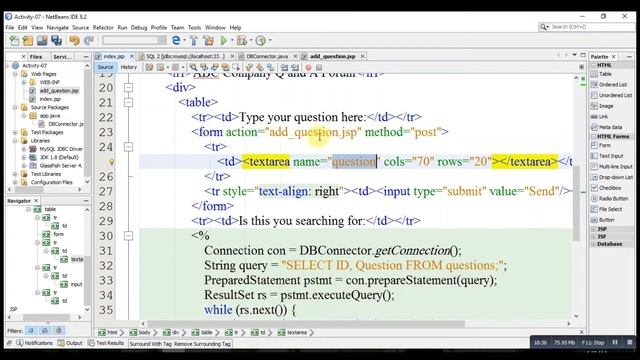This screenshot has width=640, height=360.
Task: Toggle the third Navigator filter button
Action: point(59,331)
